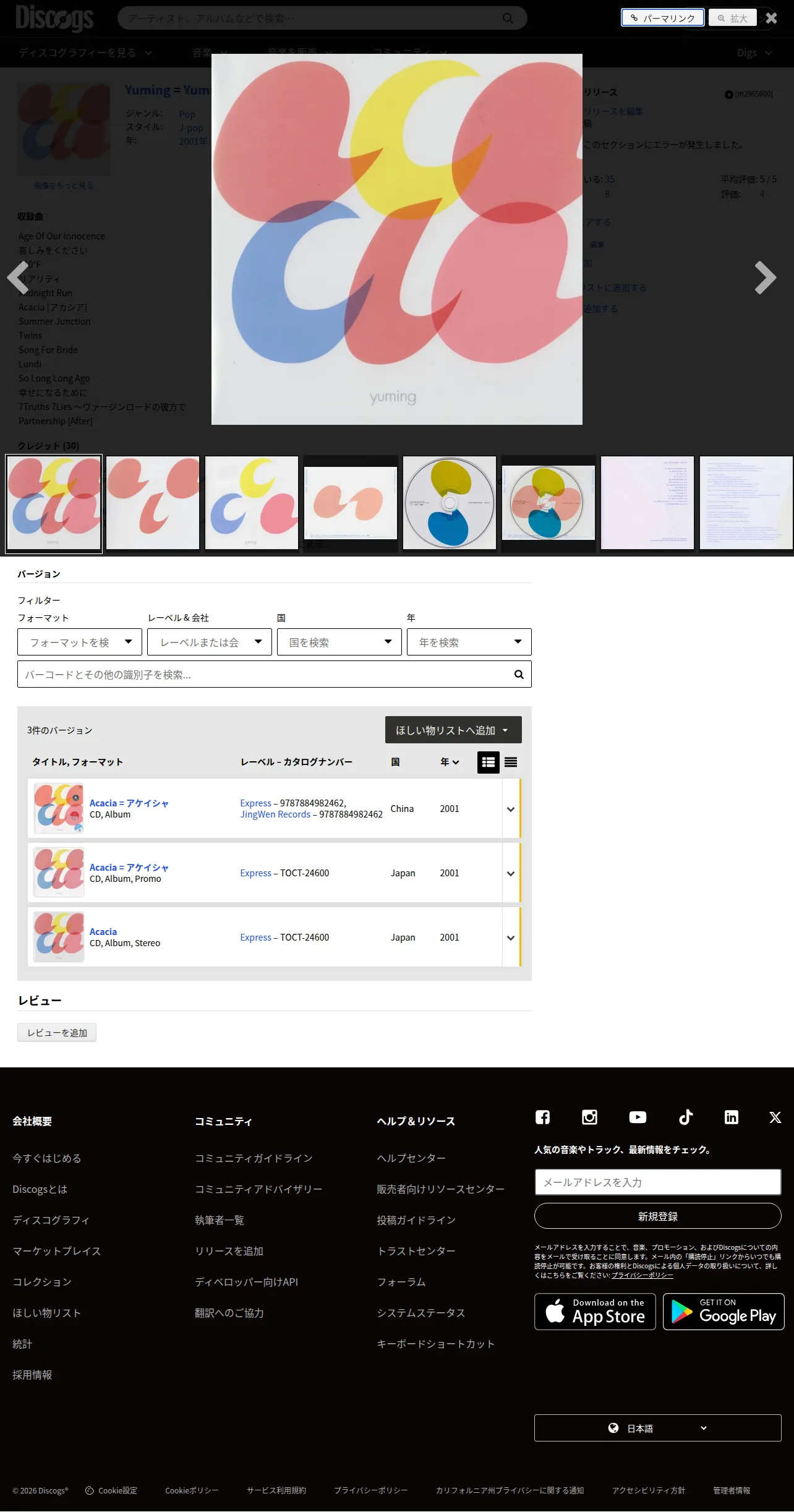
Task: Open Discogs LinkedIn icon
Action: pos(732,1117)
